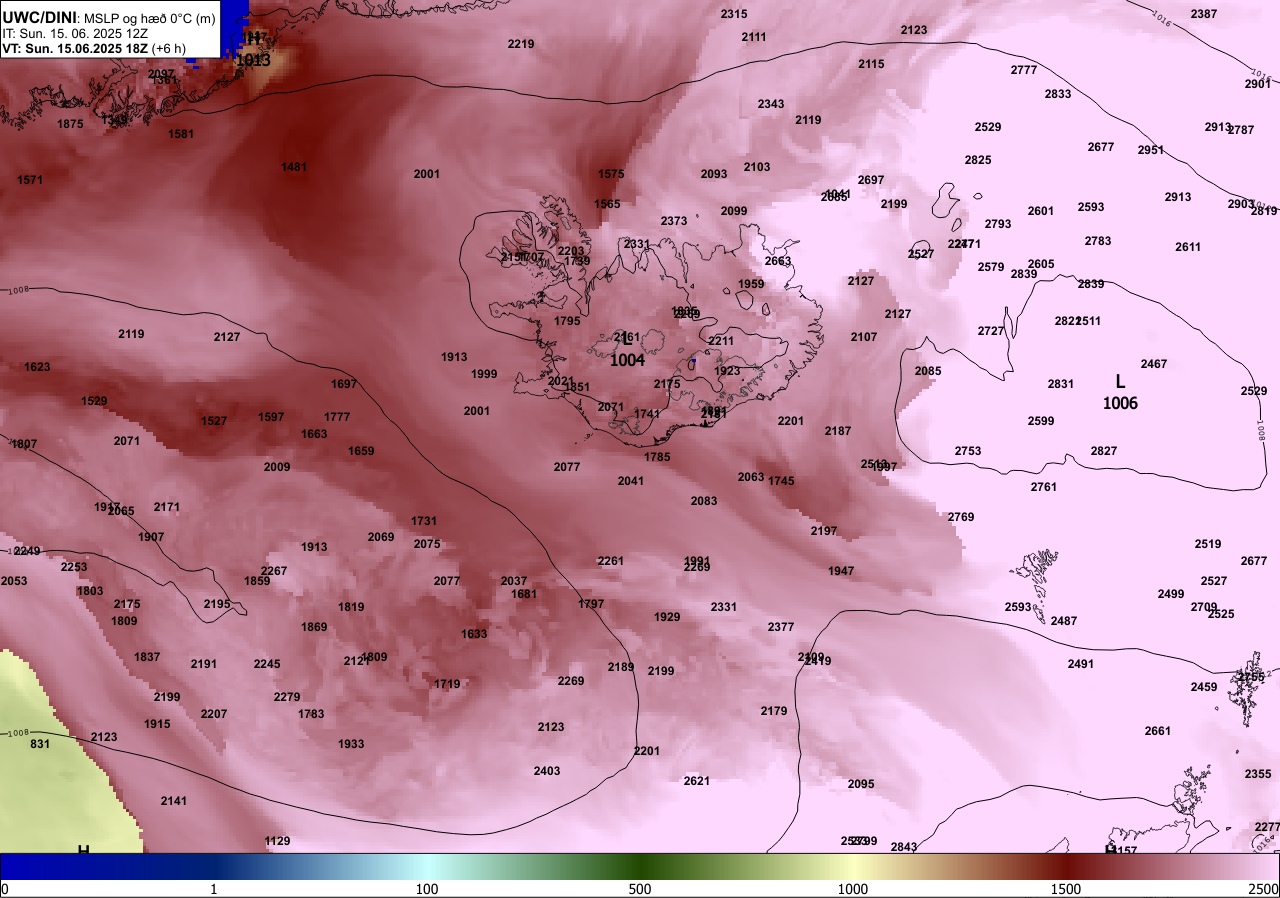The image size is (1280, 898).
Task: Click the title 'UWC/DINI: MSLP og hæð 0°C (m)'
Action: [108, 17]
